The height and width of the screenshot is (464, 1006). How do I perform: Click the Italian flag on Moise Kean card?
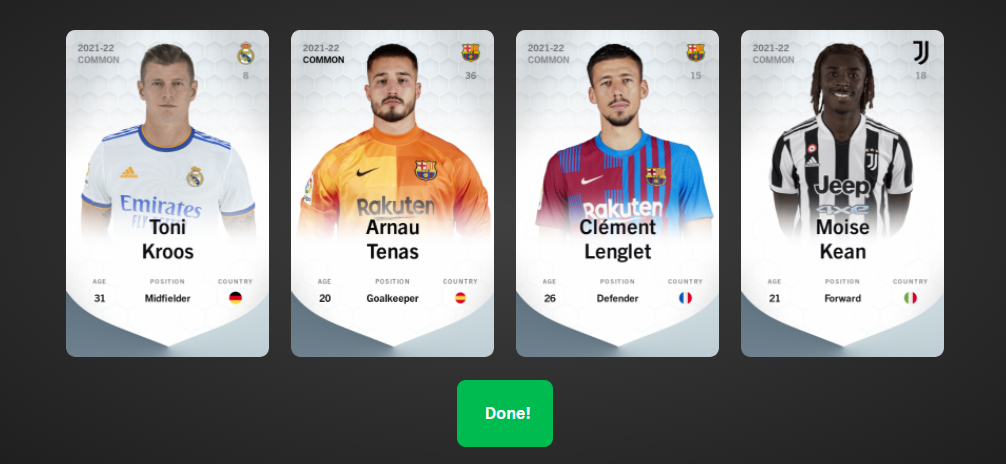click(x=910, y=298)
